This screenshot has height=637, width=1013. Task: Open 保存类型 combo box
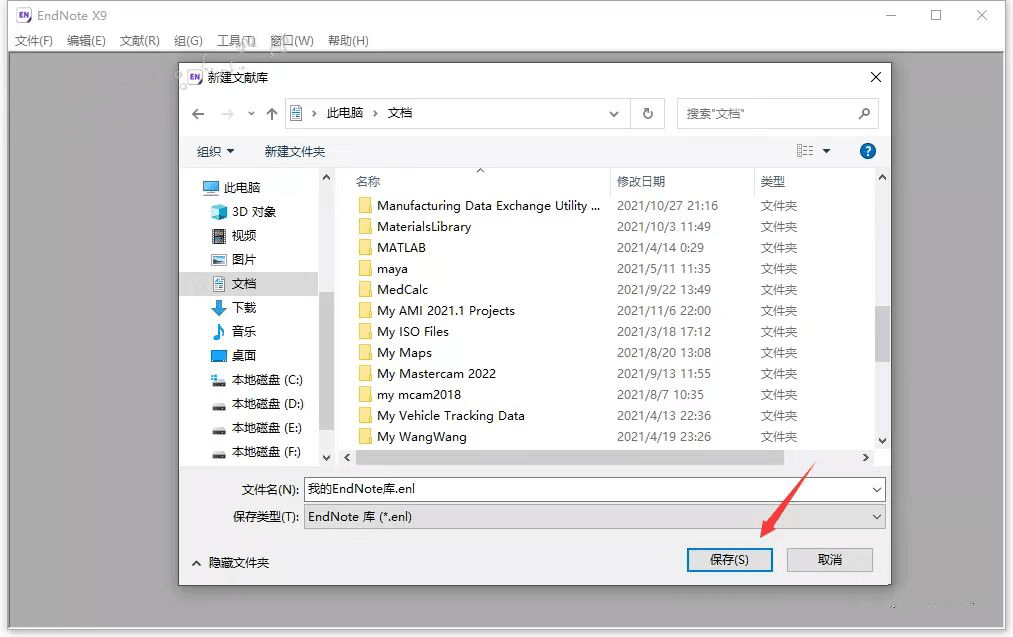coord(594,517)
